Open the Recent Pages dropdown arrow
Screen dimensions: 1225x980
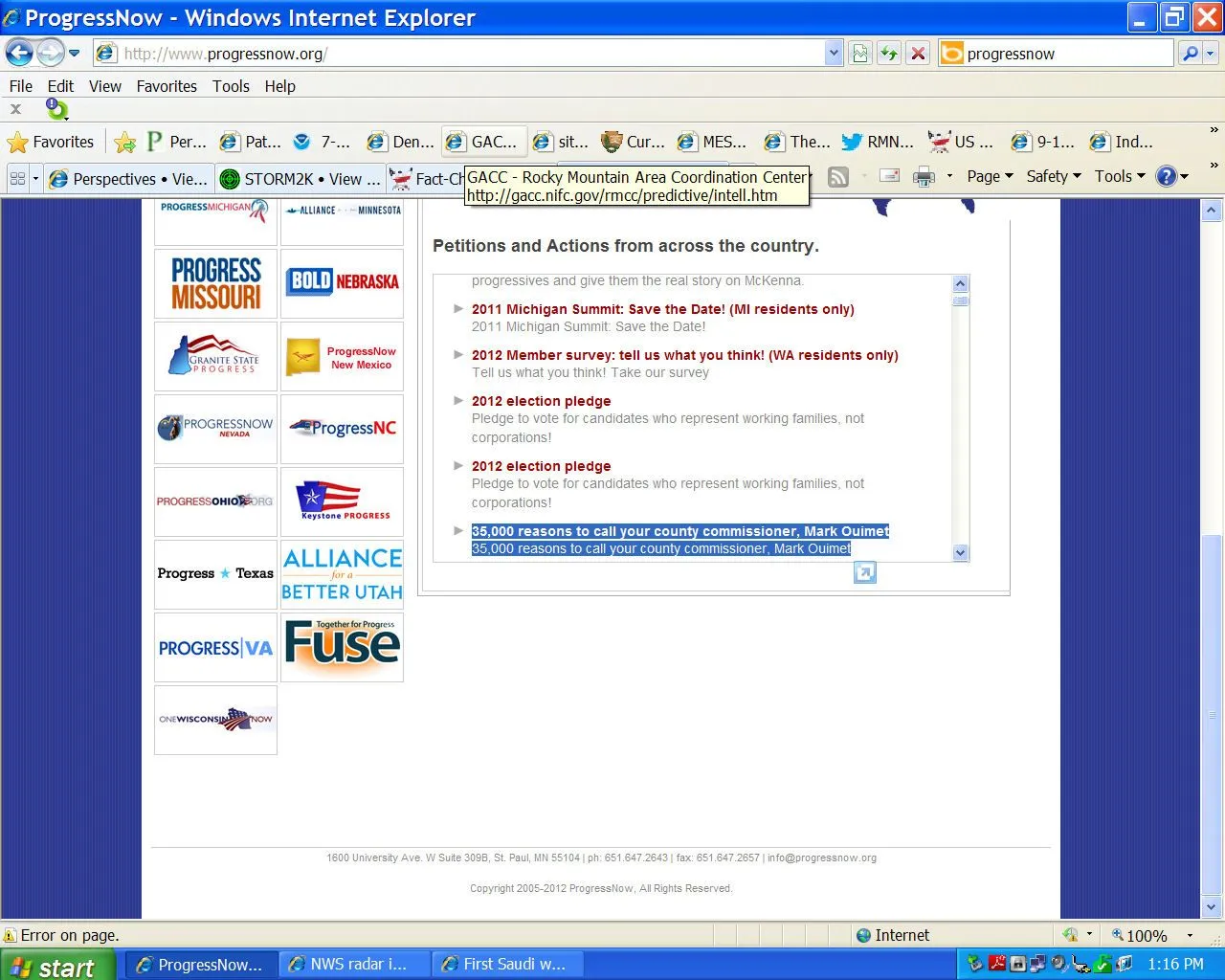(75, 53)
